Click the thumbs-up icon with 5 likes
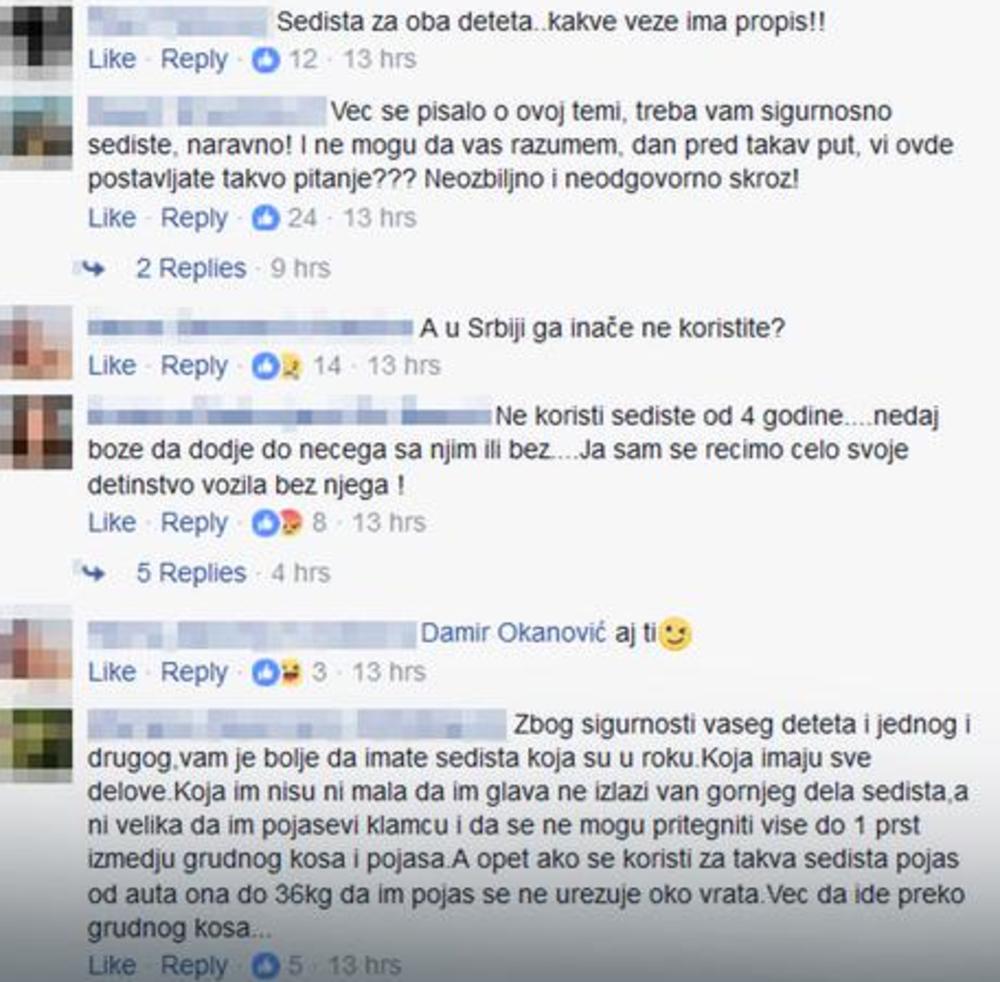The height and width of the screenshot is (982, 1000). point(266,965)
